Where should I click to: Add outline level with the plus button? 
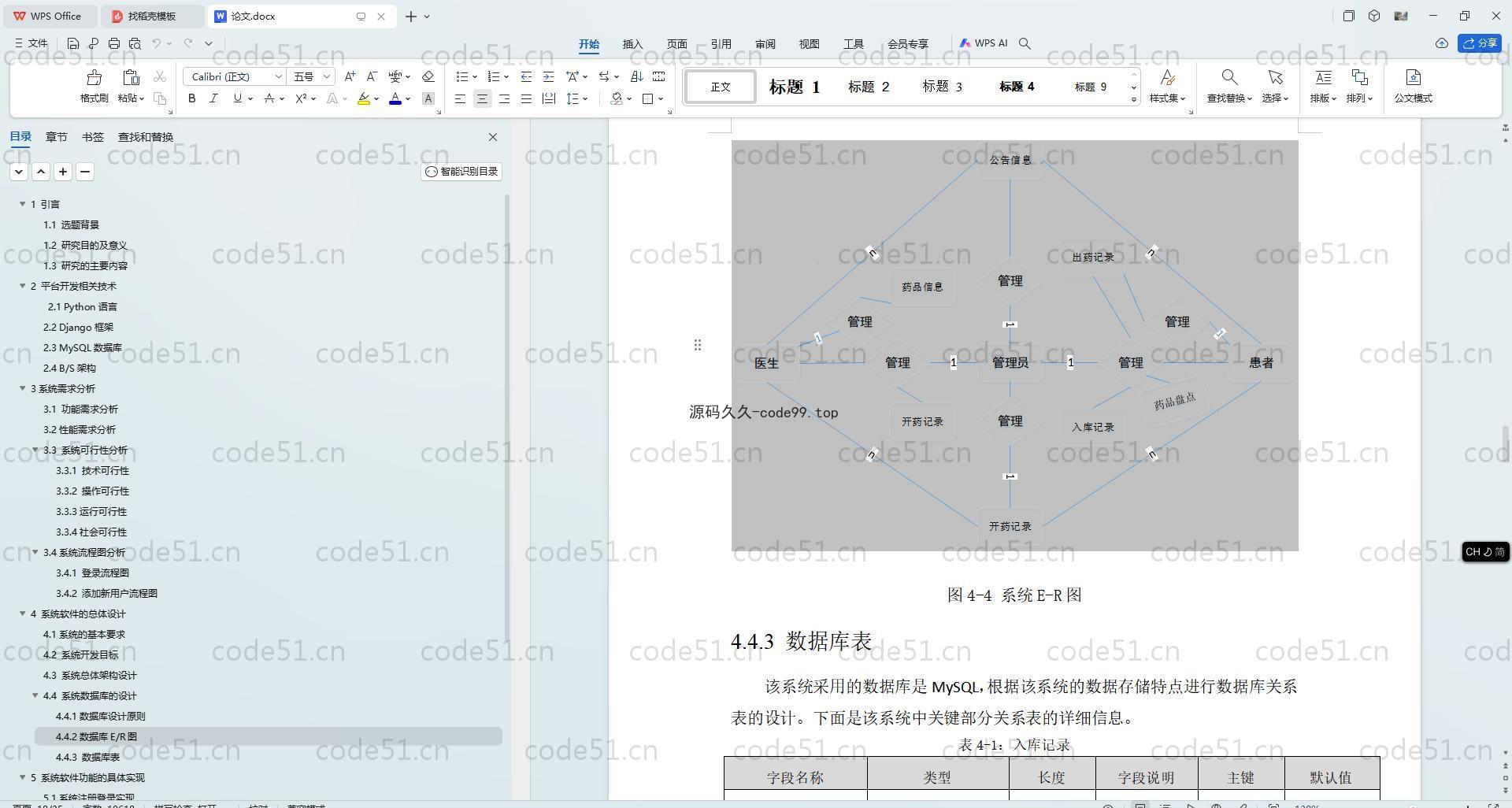point(63,172)
